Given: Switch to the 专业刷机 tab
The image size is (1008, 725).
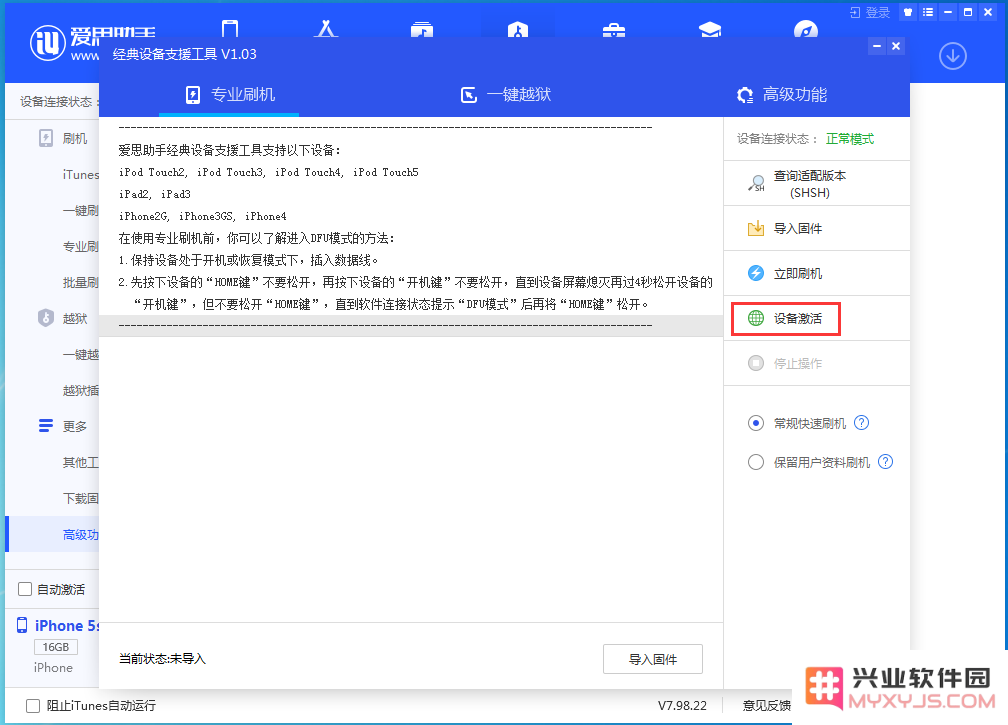Looking at the screenshot, I should pos(230,95).
